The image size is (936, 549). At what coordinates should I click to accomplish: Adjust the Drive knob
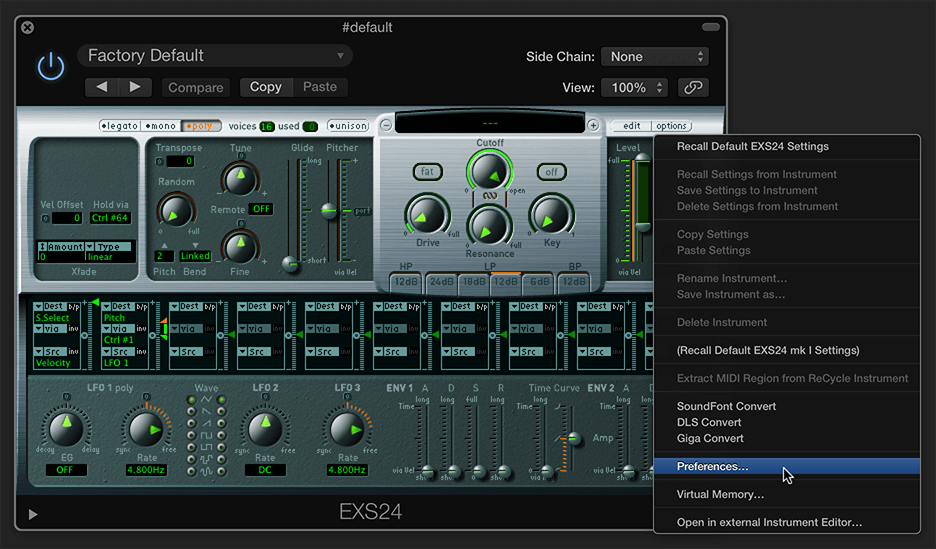427,215
